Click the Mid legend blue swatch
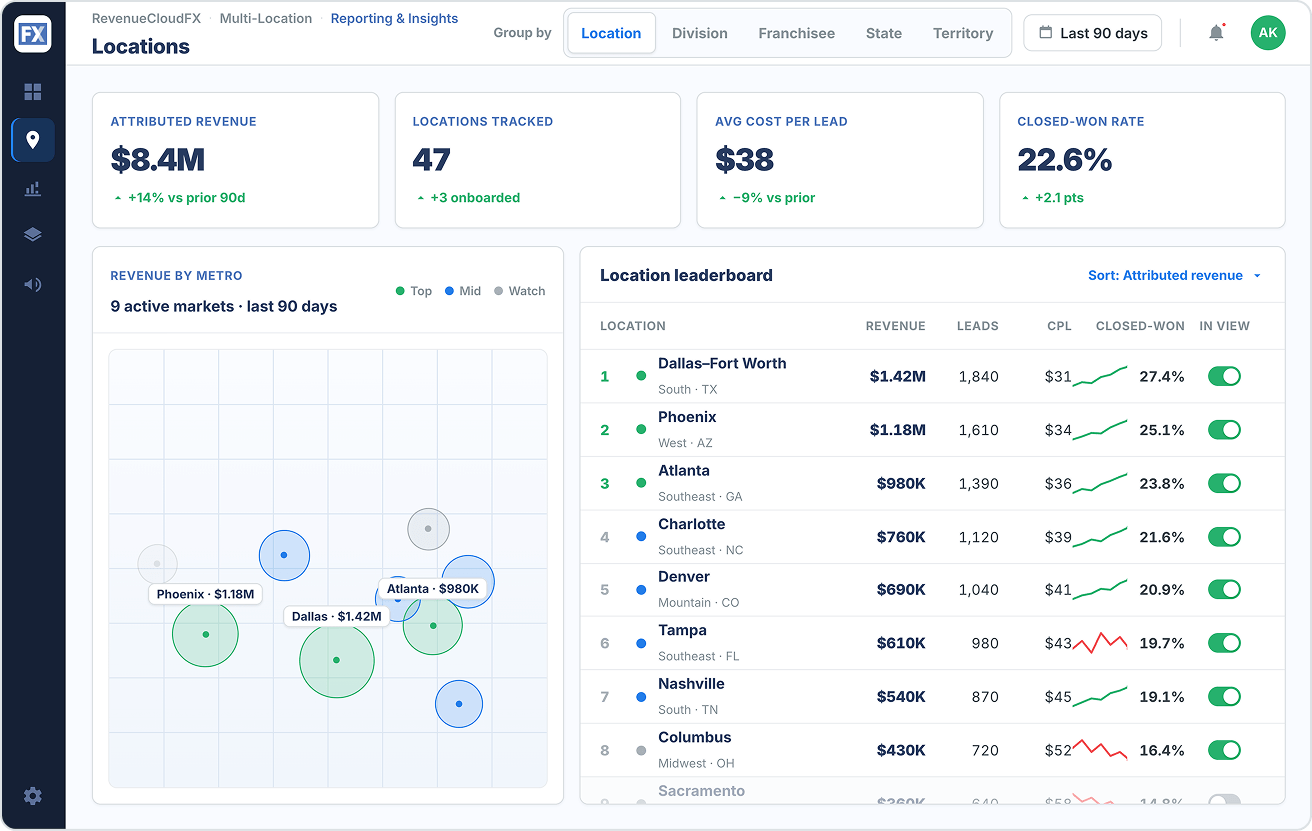 click(449, 291)
